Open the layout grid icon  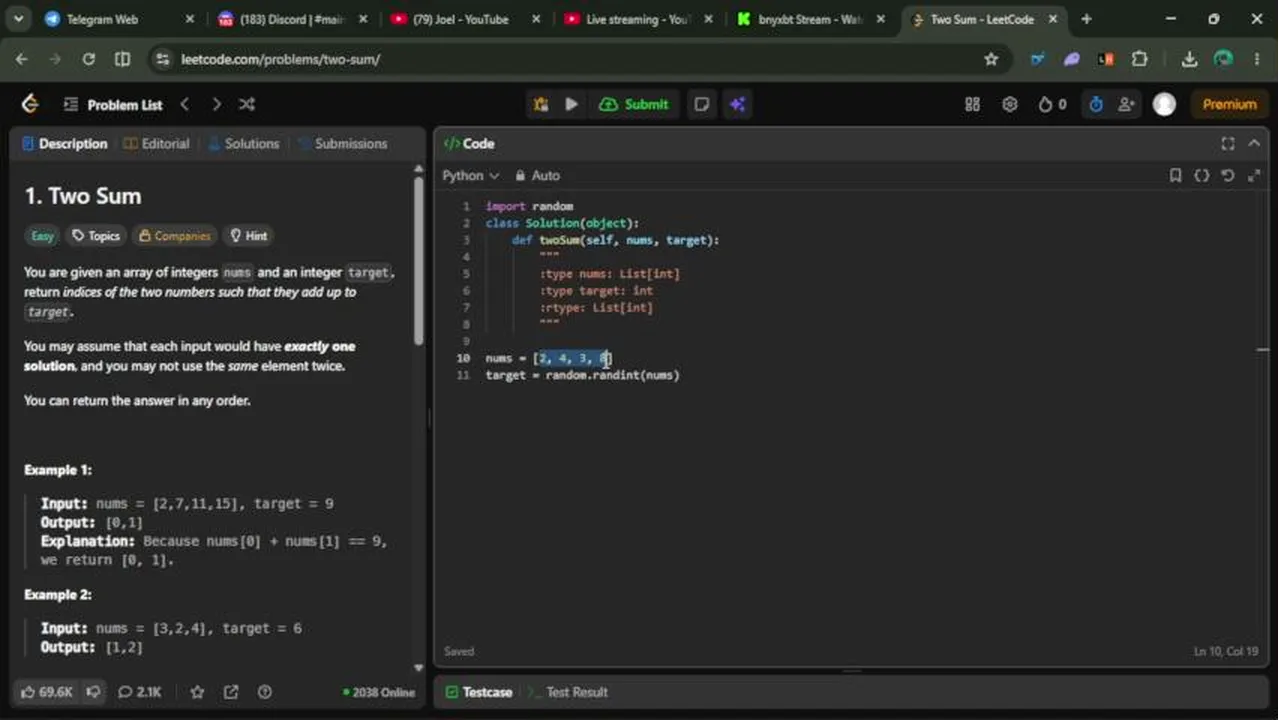972,104
